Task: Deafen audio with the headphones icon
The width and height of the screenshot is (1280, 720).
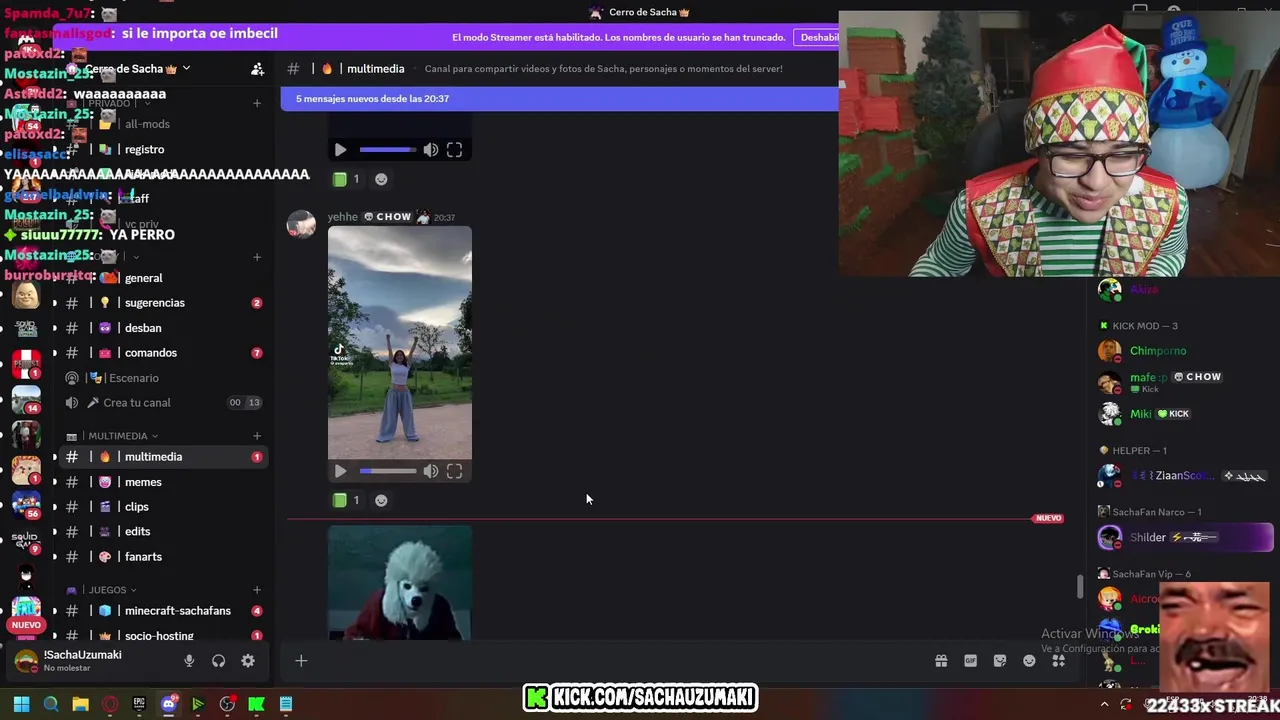Action: pos(218,661)
